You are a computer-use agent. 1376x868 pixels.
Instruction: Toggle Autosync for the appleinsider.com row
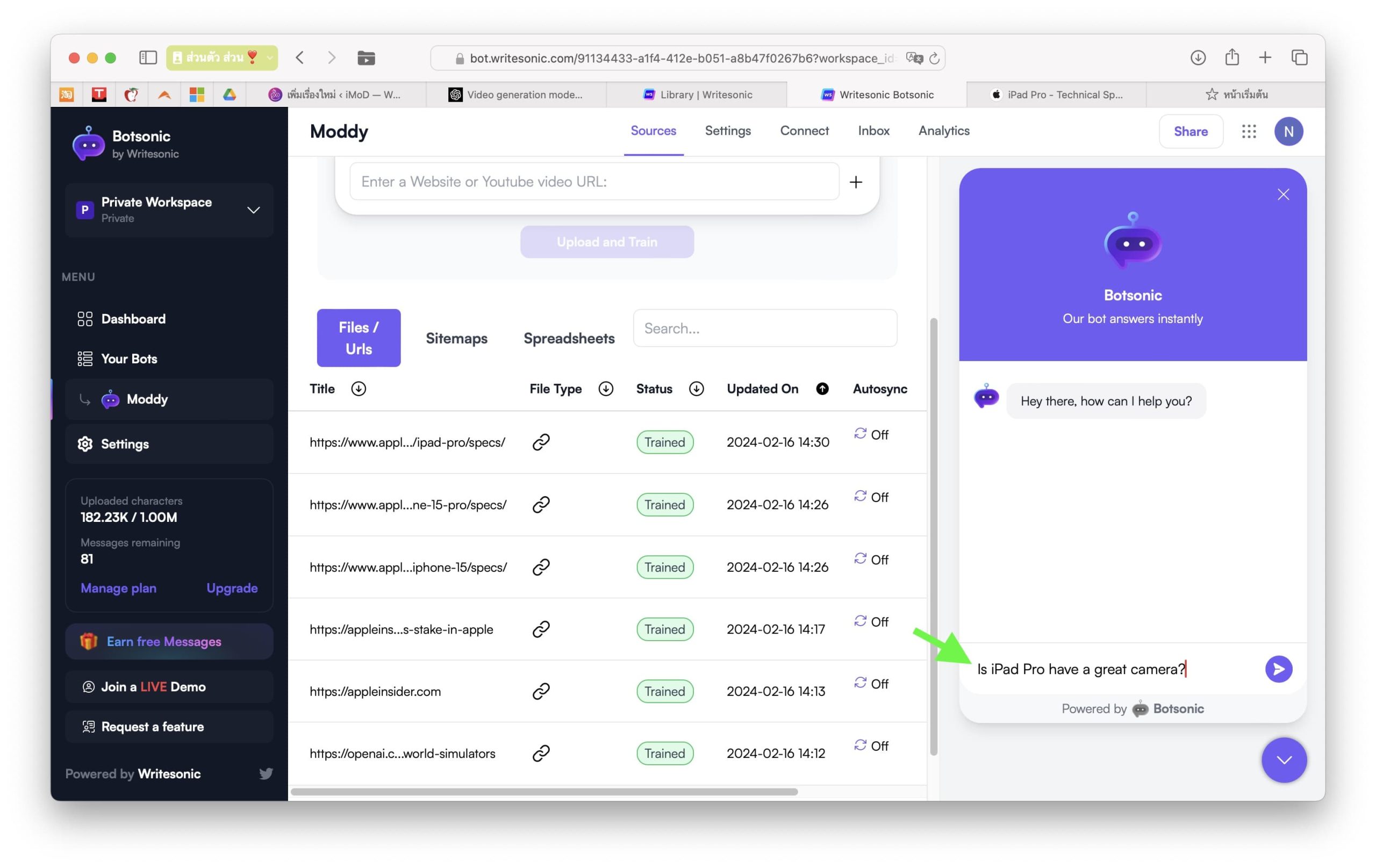pyautogui.click(x=871, y=684)
